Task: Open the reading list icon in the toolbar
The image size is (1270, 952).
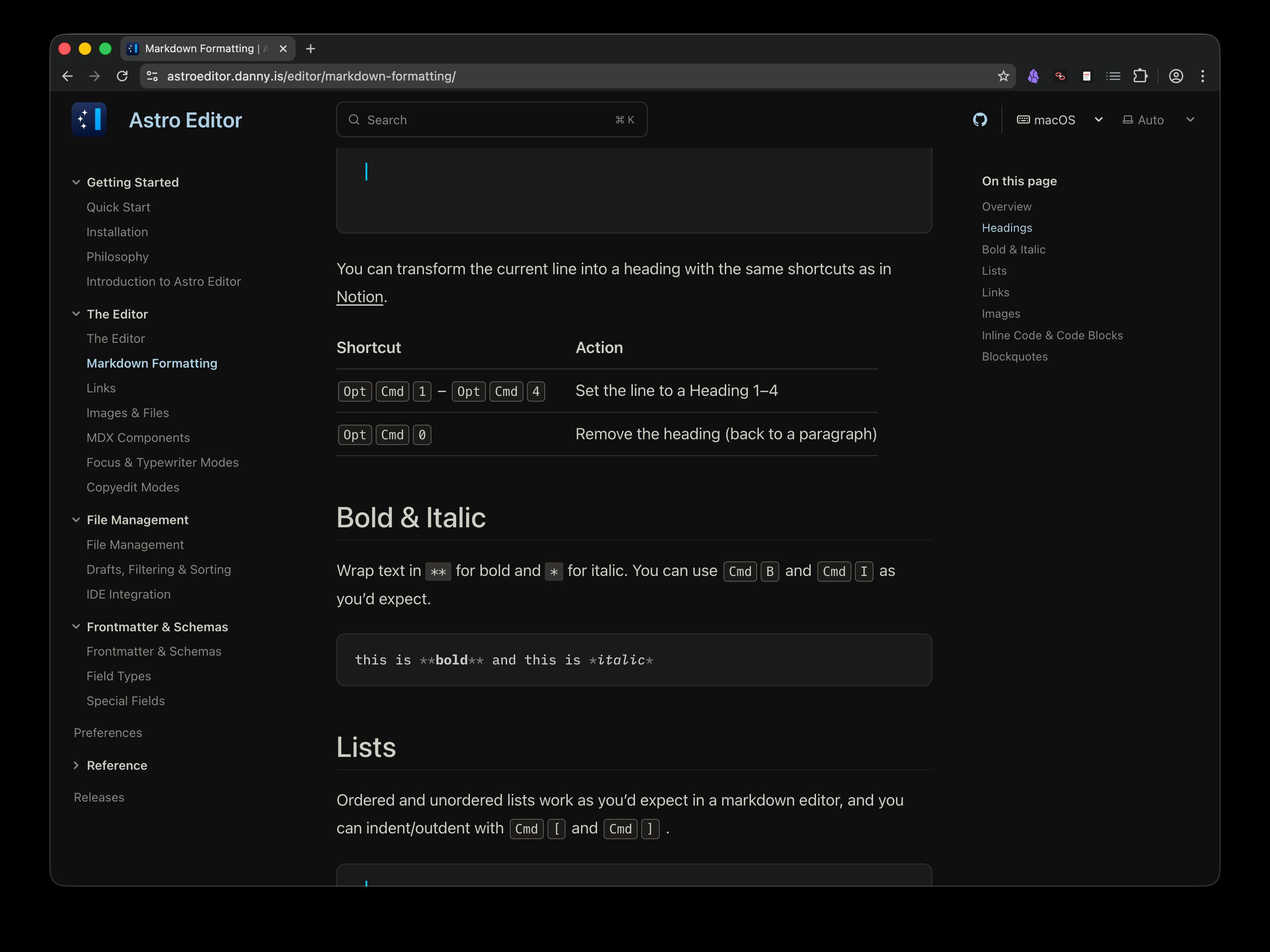Action: coord(1113,76)
